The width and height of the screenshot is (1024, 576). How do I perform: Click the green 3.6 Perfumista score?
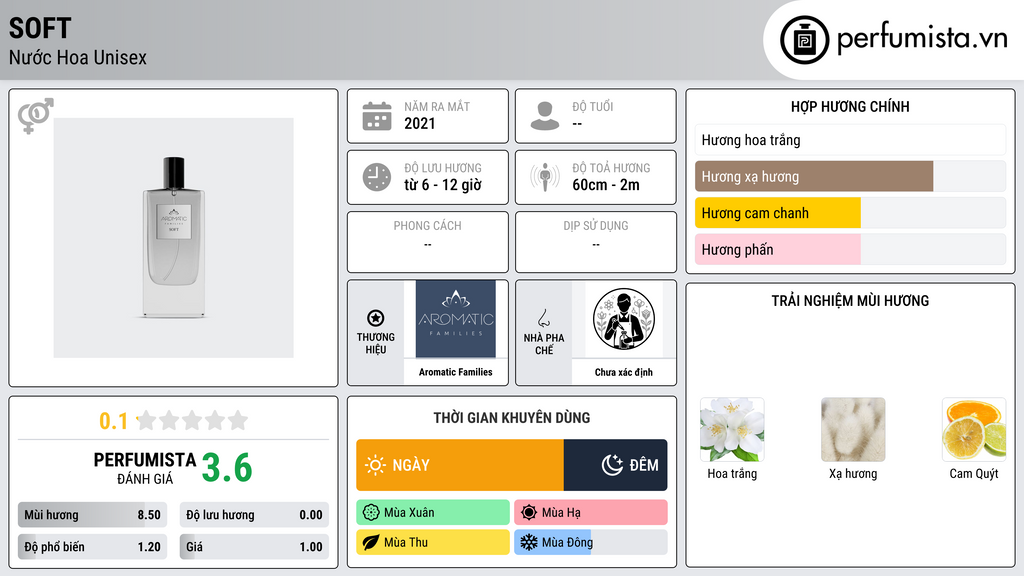(227, 468)
